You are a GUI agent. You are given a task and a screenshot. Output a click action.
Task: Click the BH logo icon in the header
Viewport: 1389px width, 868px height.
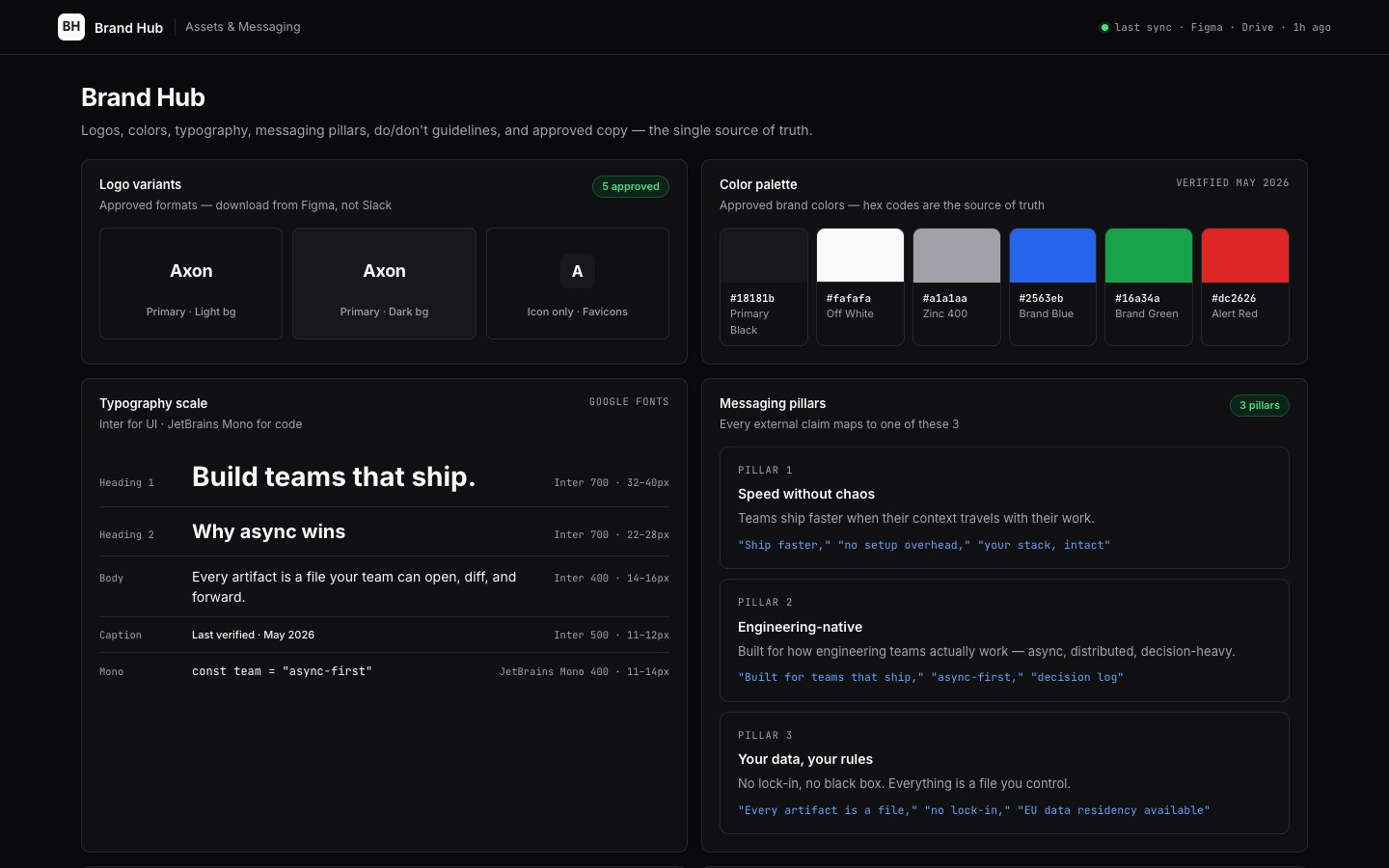point(71,27)
